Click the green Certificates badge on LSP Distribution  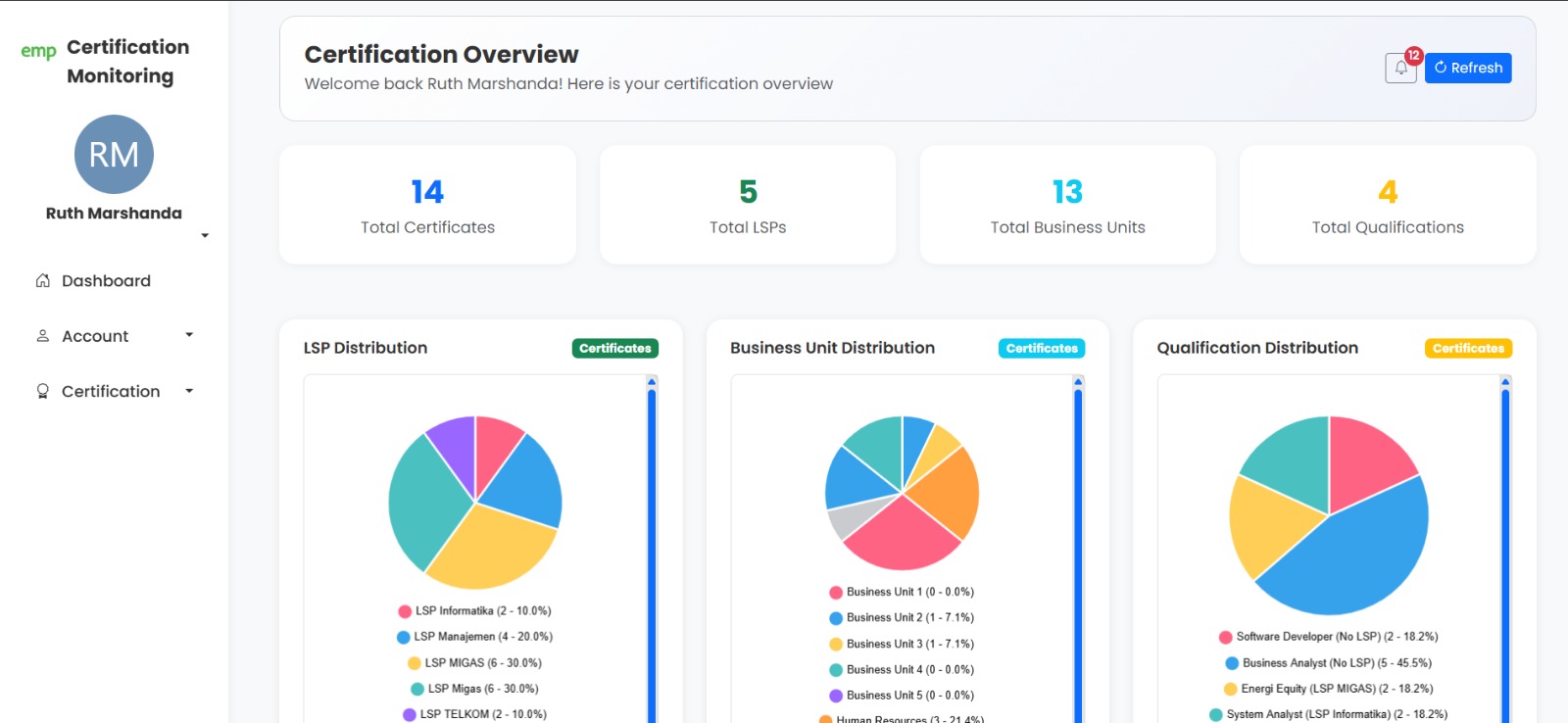coord(615,348)
